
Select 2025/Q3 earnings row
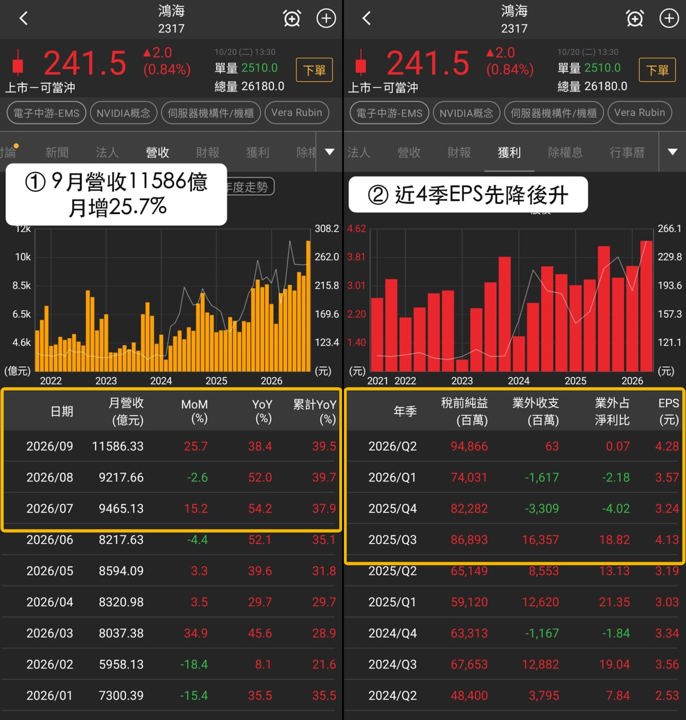click(515, 540)
